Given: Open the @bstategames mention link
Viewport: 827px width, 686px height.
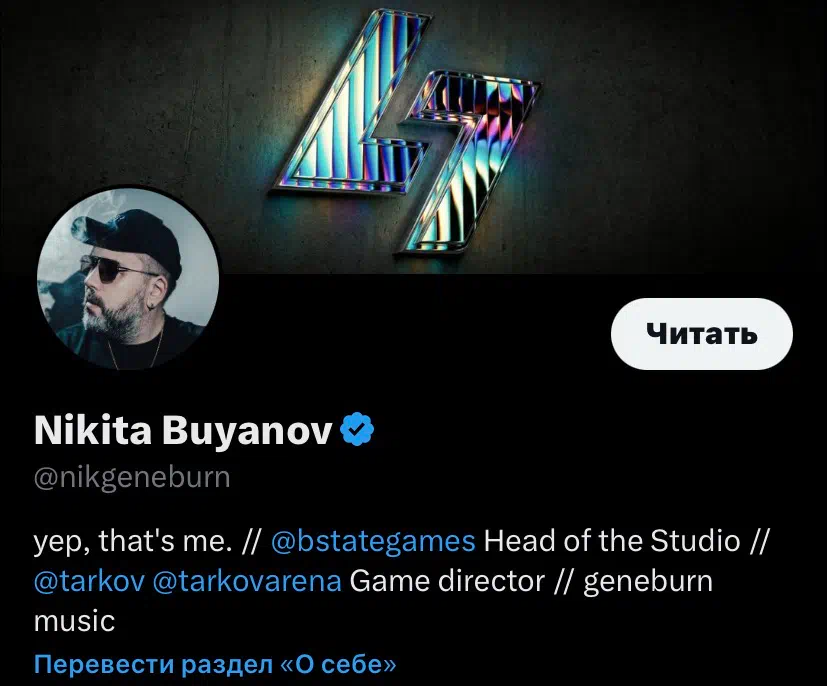Looking at the screenshot, I should pos(373,541).
